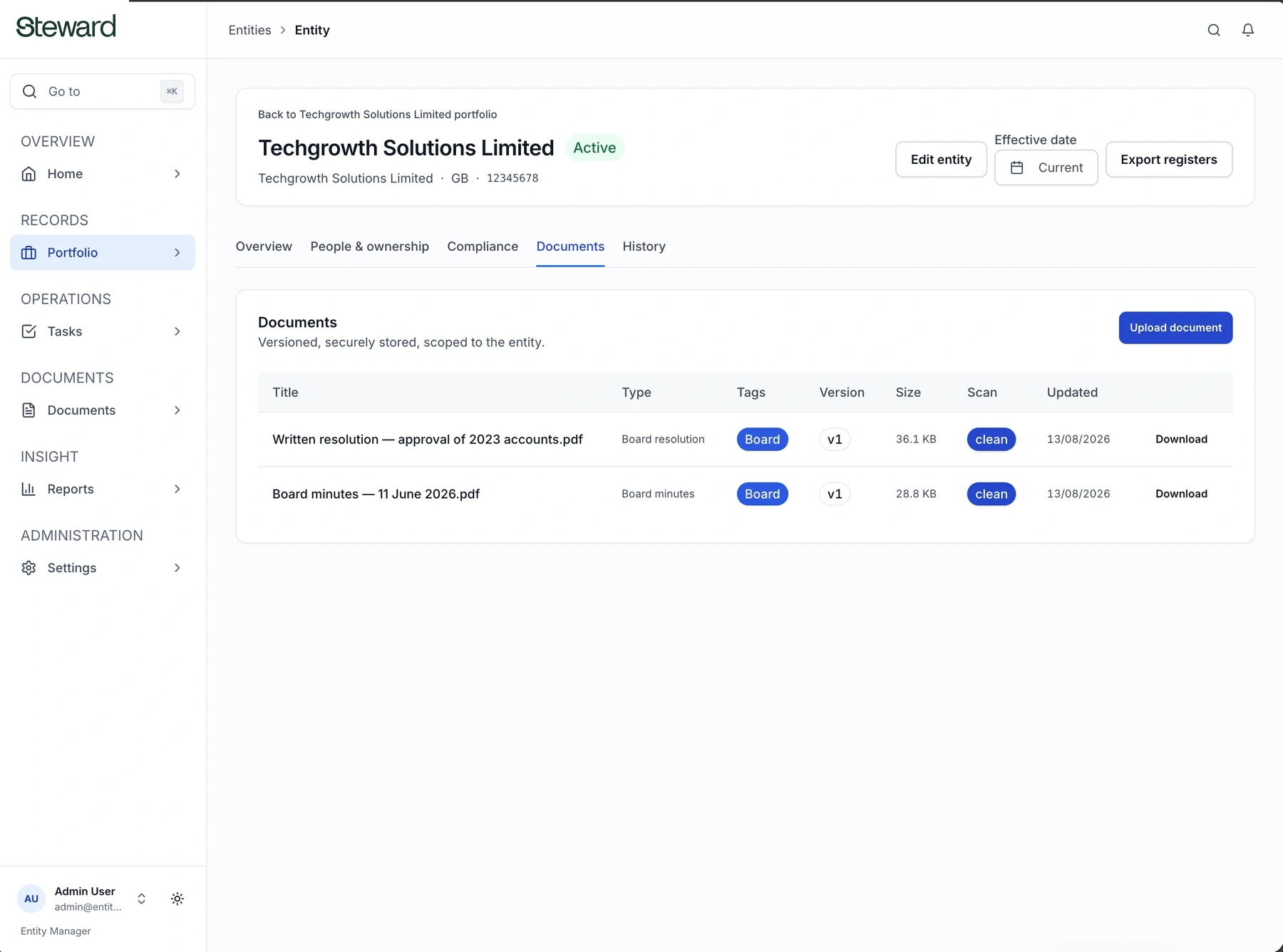
Task: Open Written resolution — approval of 2023 accounts.pdf
Action: click(428, 440)
